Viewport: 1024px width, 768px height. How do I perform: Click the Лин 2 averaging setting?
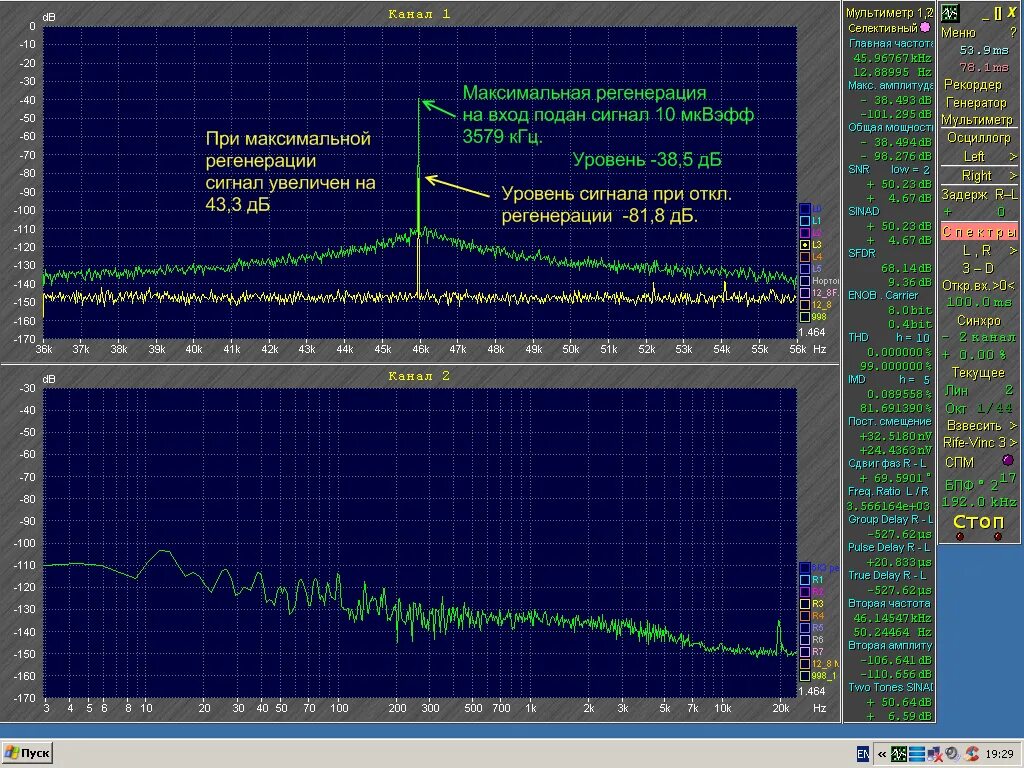point(981,391)
